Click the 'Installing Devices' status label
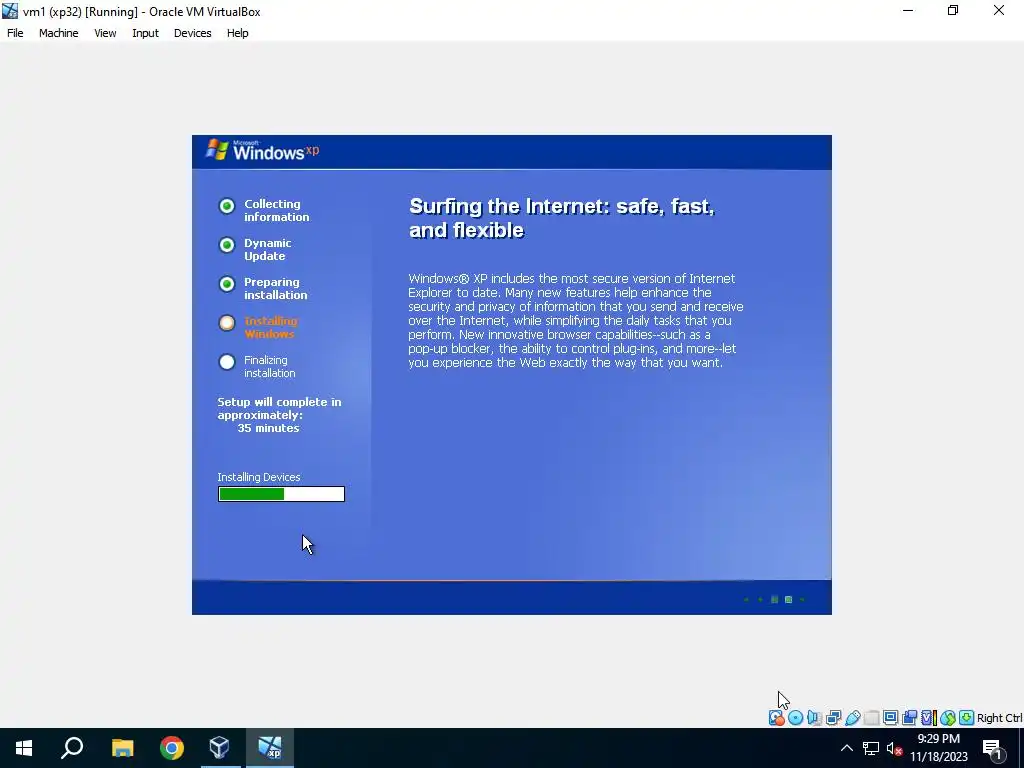The width and height of the screenshot is (1024, 768). 259,477
